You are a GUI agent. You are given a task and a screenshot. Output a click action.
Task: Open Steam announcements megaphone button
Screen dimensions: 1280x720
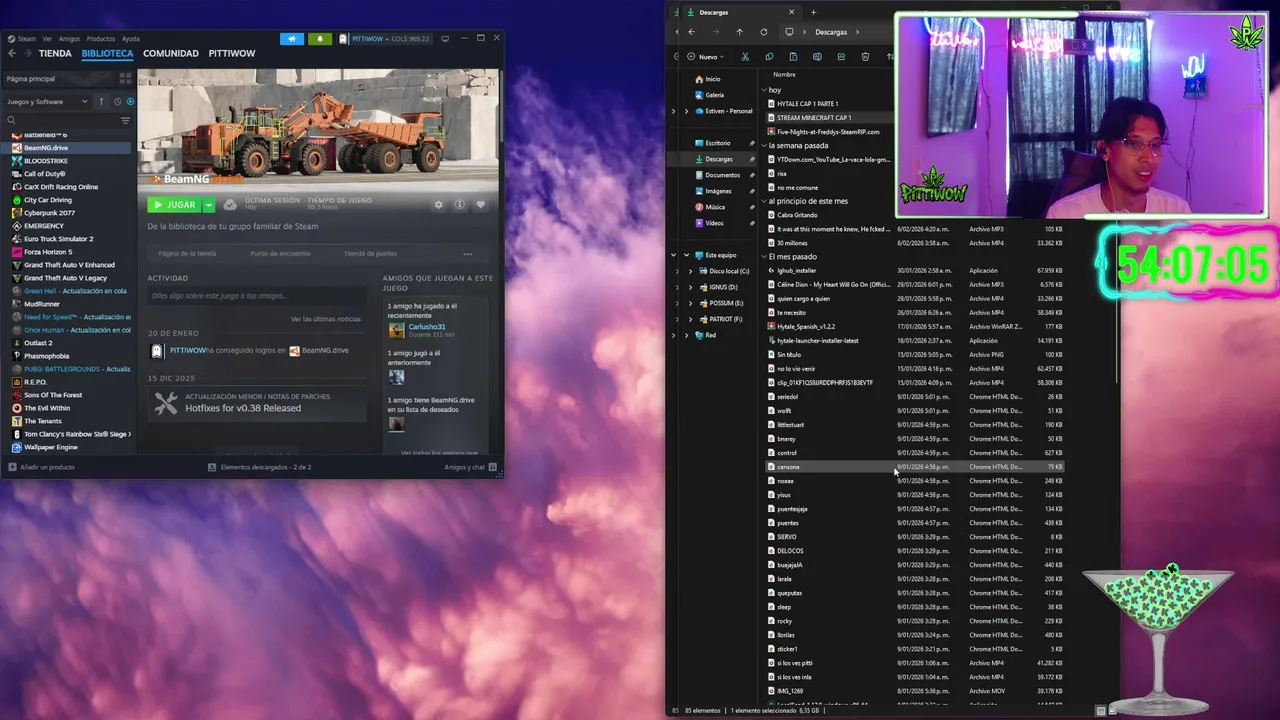pos(292,39)
